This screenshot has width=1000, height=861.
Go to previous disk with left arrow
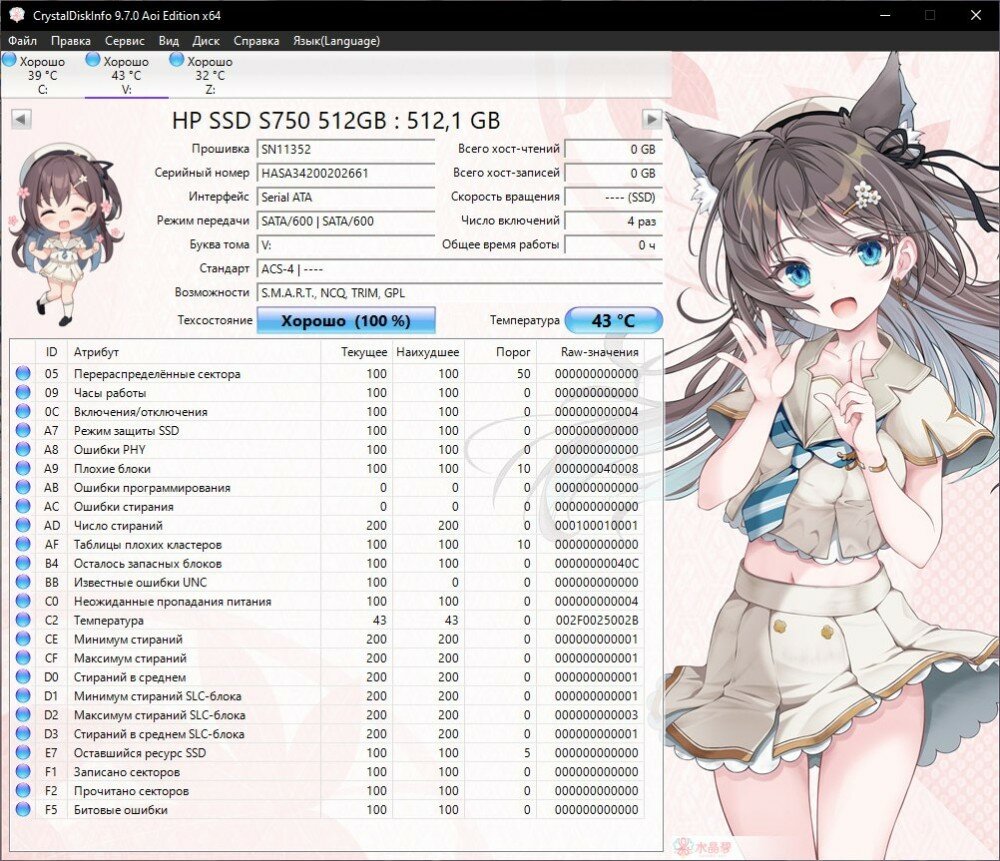(21, 119)
